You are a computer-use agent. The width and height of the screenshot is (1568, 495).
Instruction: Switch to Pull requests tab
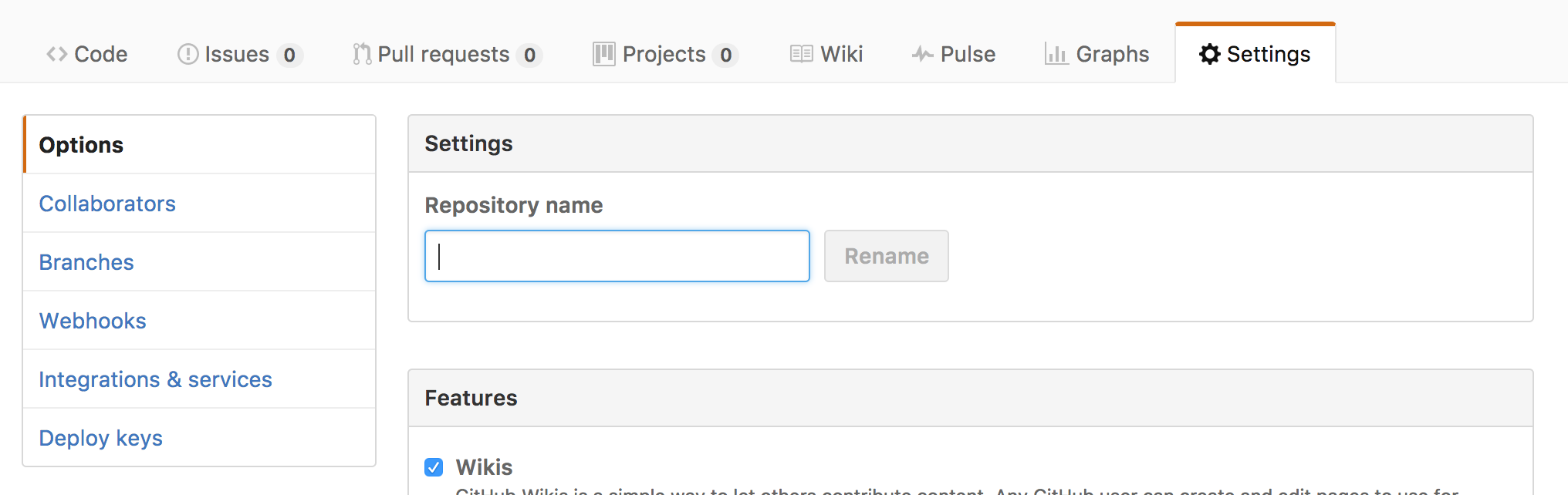point(448,54)
